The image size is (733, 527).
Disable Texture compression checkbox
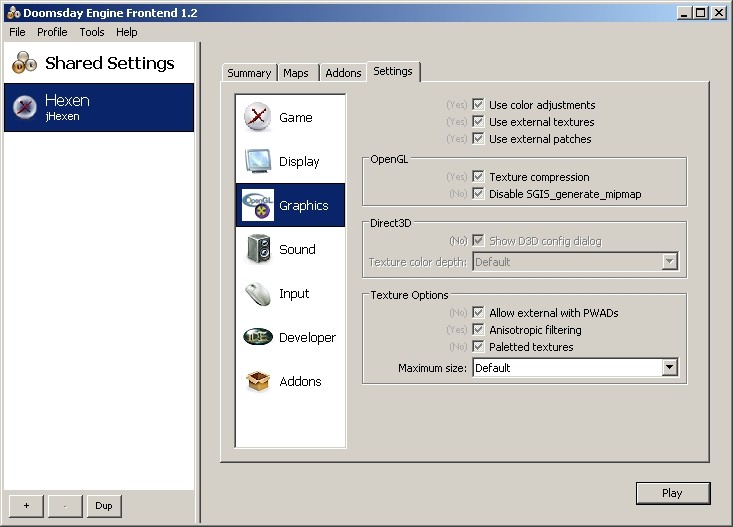click(x=479, y=177)
